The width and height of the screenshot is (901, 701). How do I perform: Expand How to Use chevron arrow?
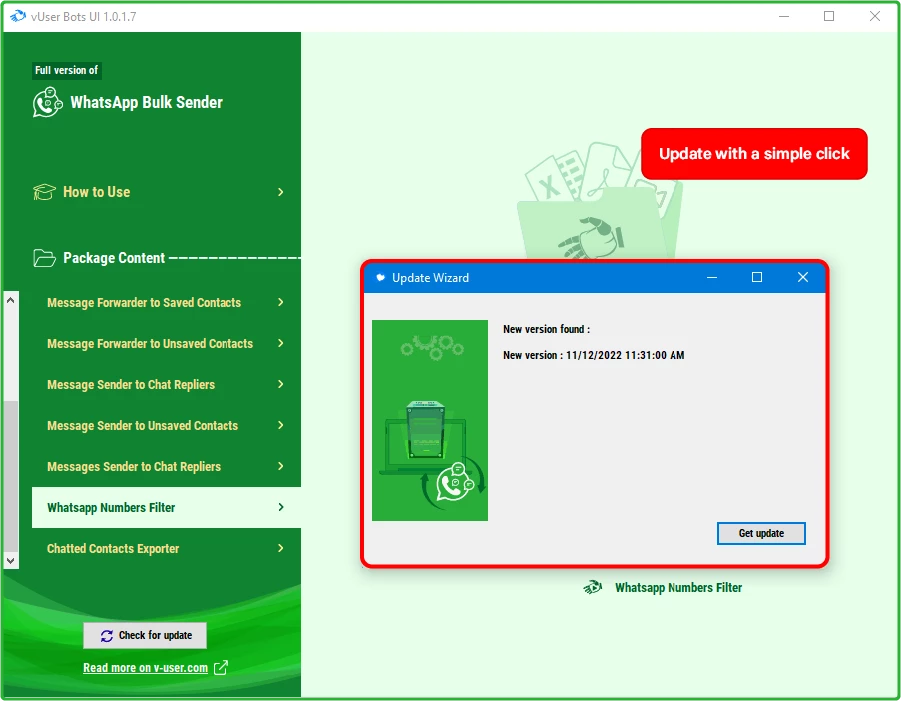(x=280, y=192)
